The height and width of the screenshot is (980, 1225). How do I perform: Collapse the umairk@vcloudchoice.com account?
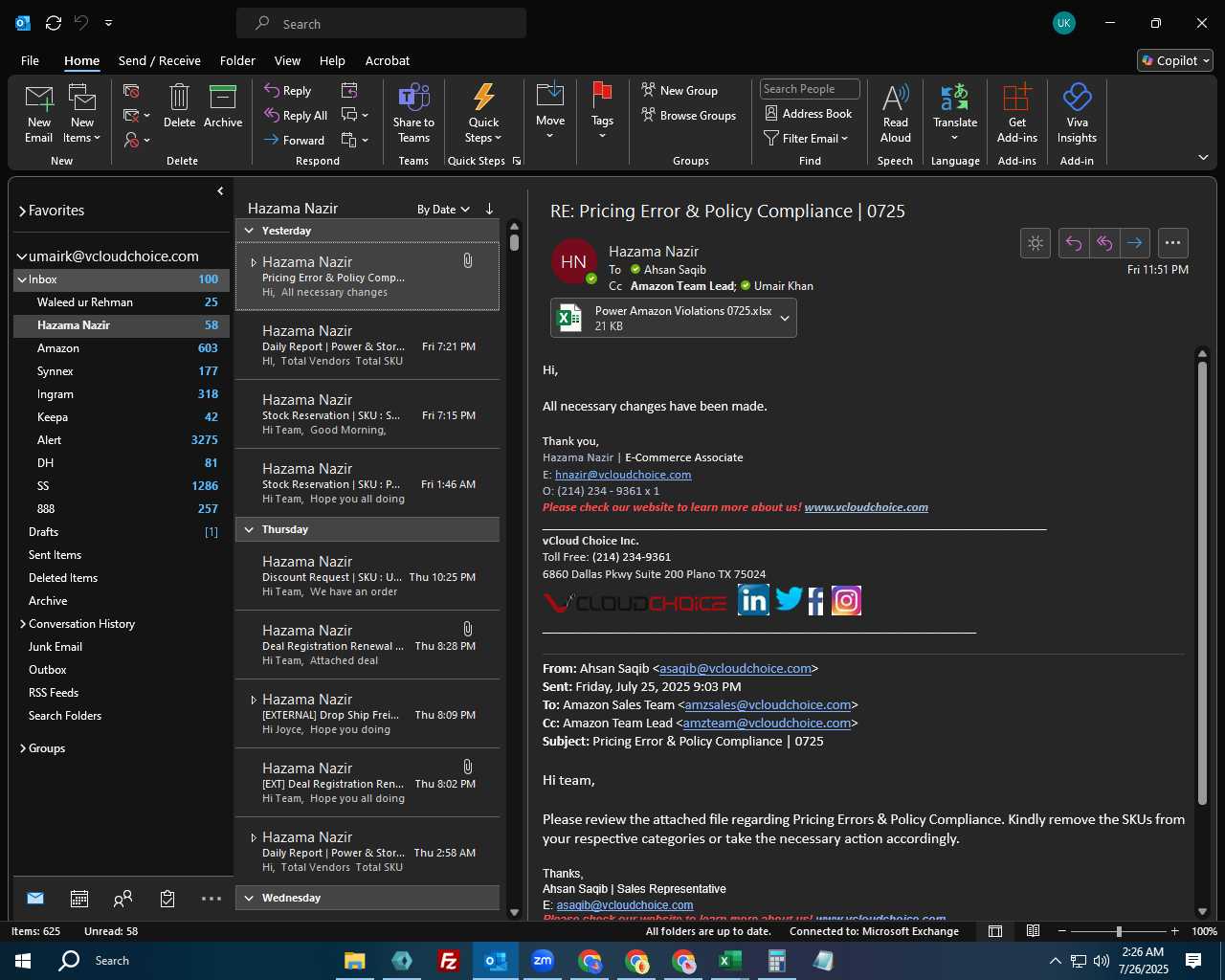pyautogui.click(x=21, y=256)
